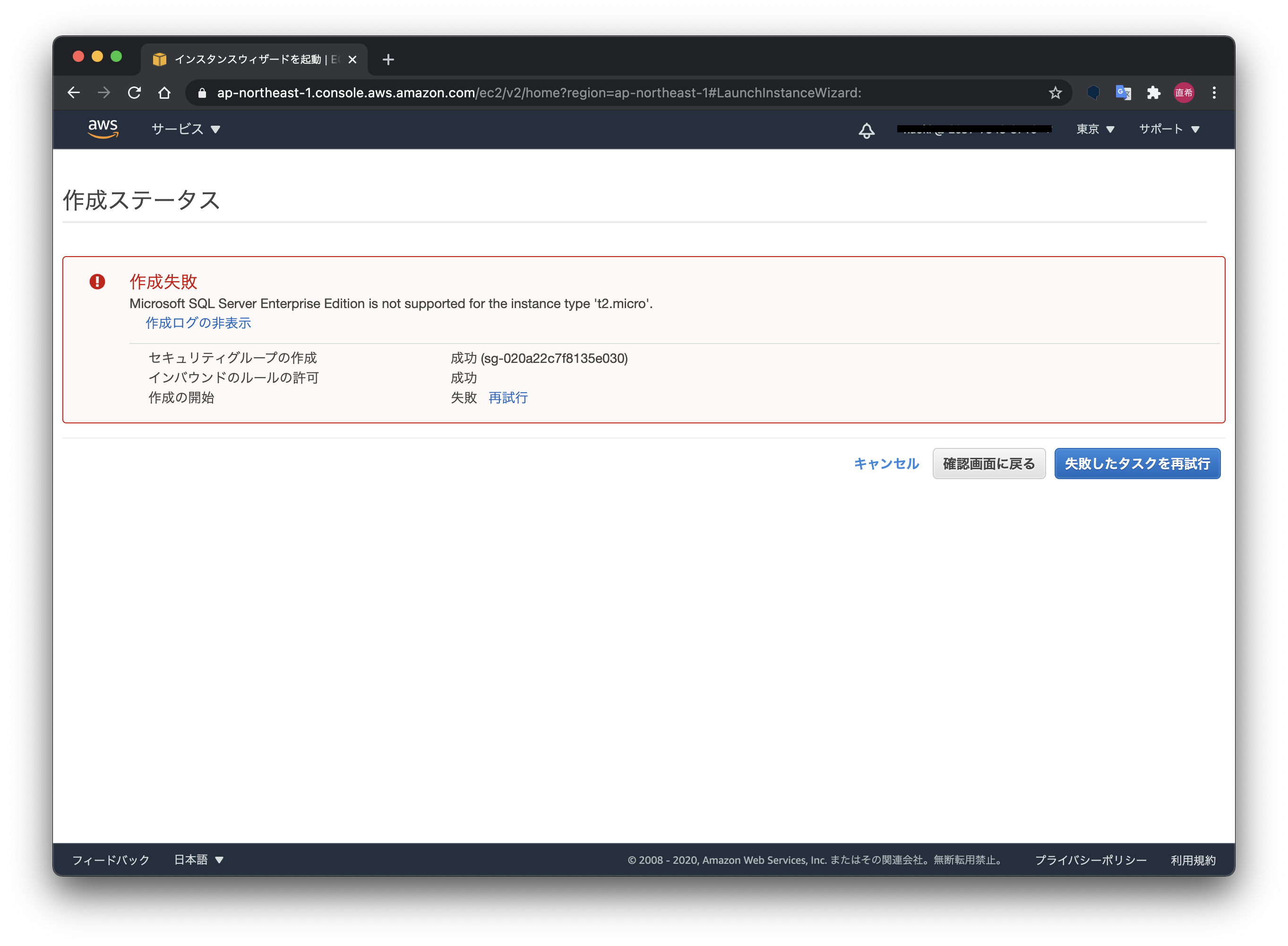Bookmark page with the star icon
The height and width of the screenshot is (946, 1288).
pyautogui.click(x=1055, y=93)
